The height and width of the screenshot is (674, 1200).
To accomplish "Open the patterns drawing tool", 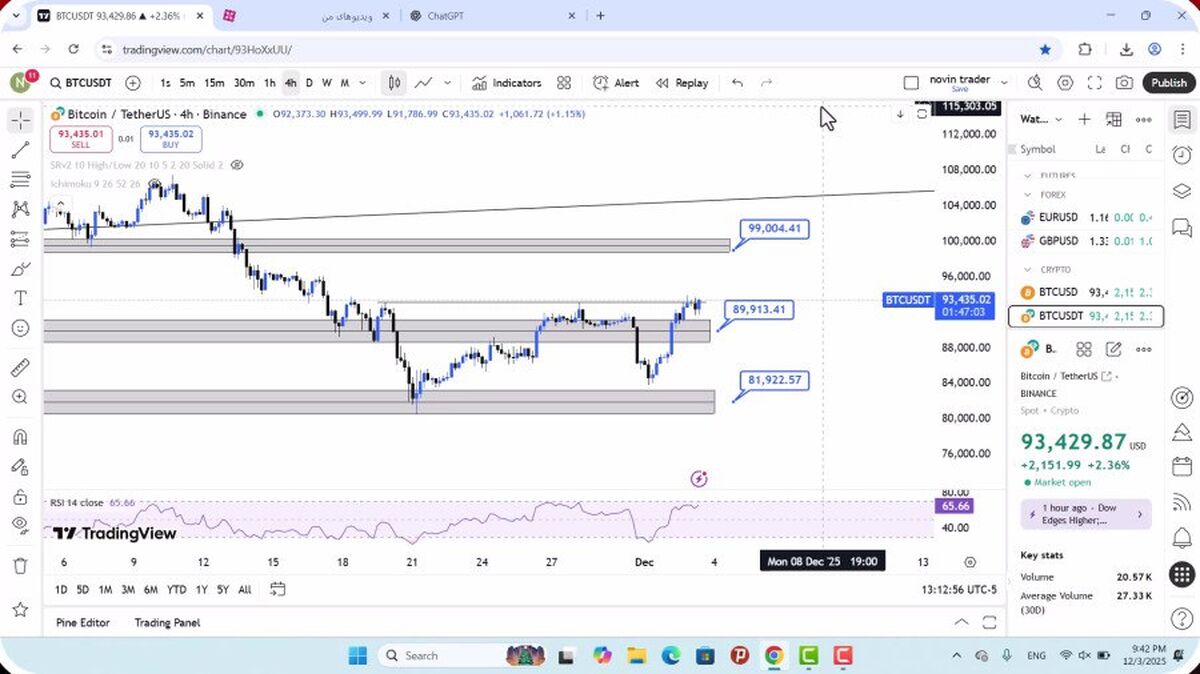I will 20,210.
